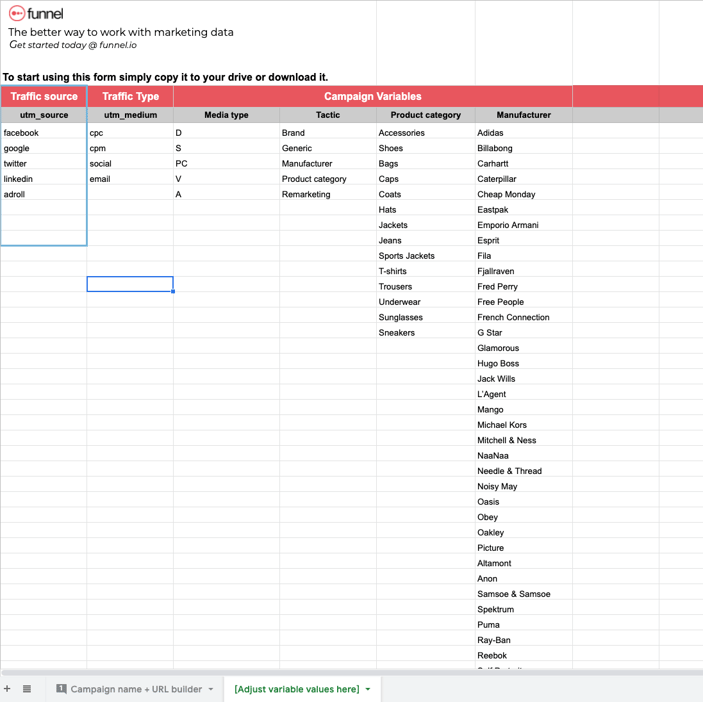Select the Traffic Type header cell
Viewport: 703px width, 702px height.
click(x=130, y=96)
